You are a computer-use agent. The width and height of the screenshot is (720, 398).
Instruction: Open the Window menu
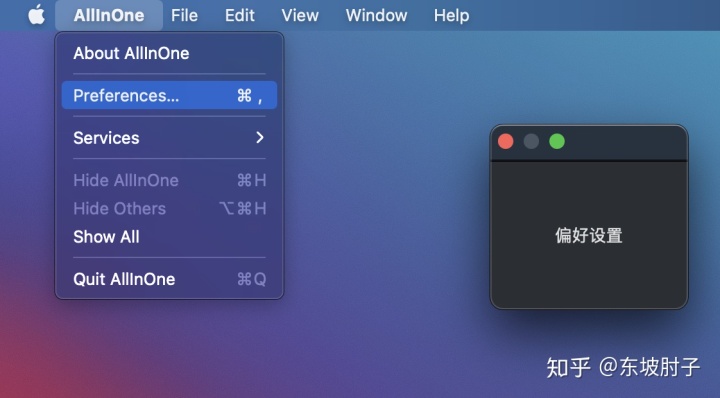coord(376,15)
